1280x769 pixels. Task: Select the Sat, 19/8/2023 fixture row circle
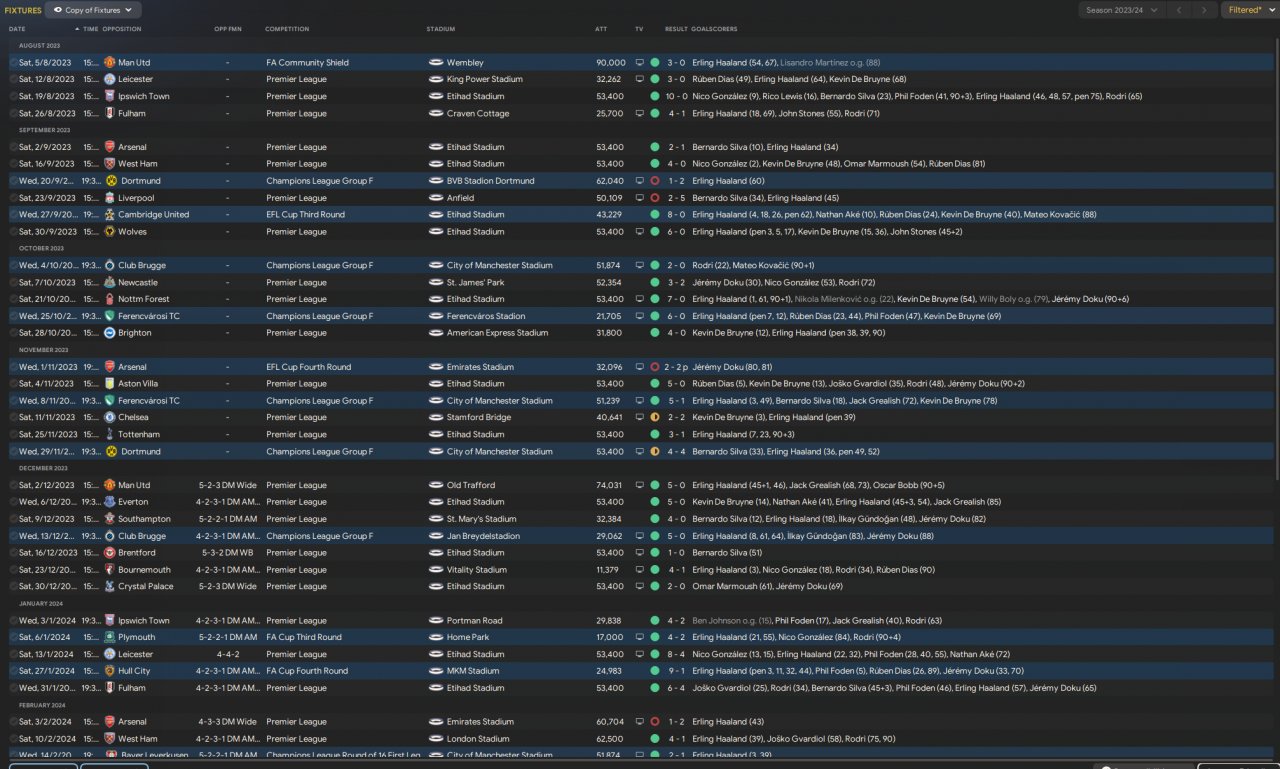pos(14,97)
